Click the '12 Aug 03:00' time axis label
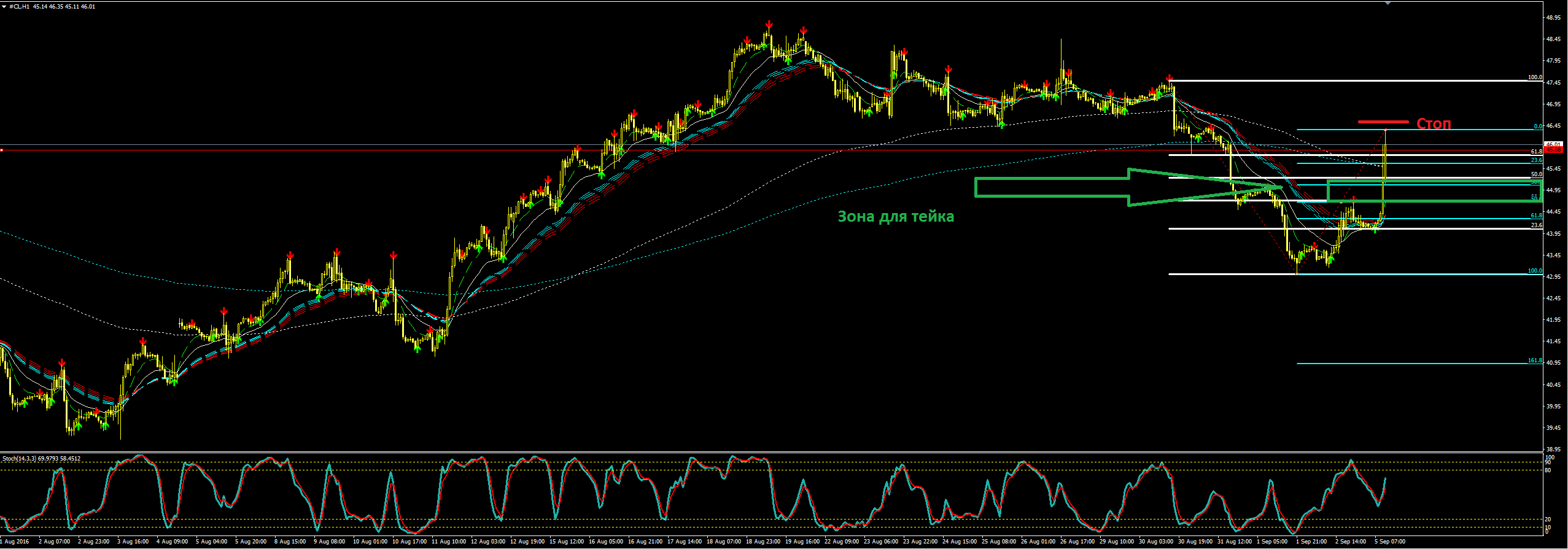 coord(488,542)
